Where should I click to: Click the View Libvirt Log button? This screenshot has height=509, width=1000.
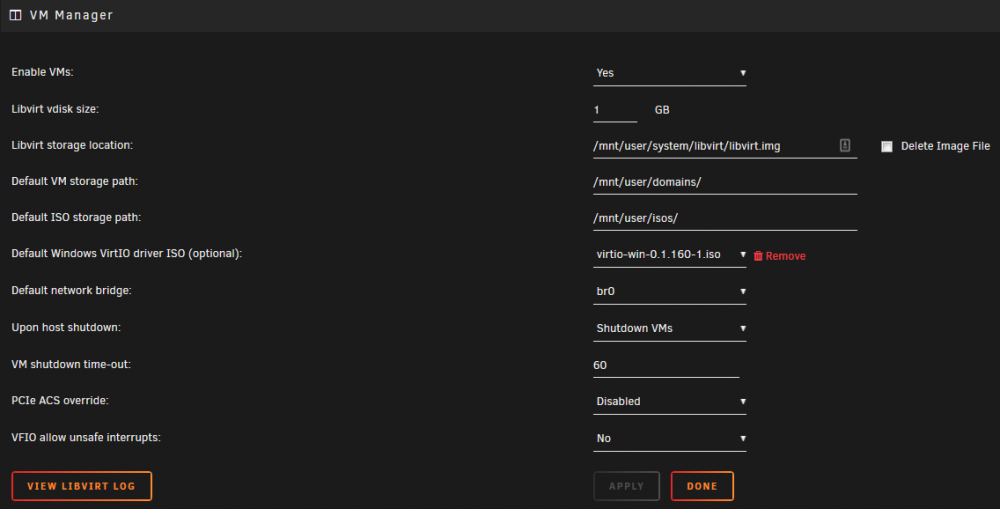tap(82, 486)
